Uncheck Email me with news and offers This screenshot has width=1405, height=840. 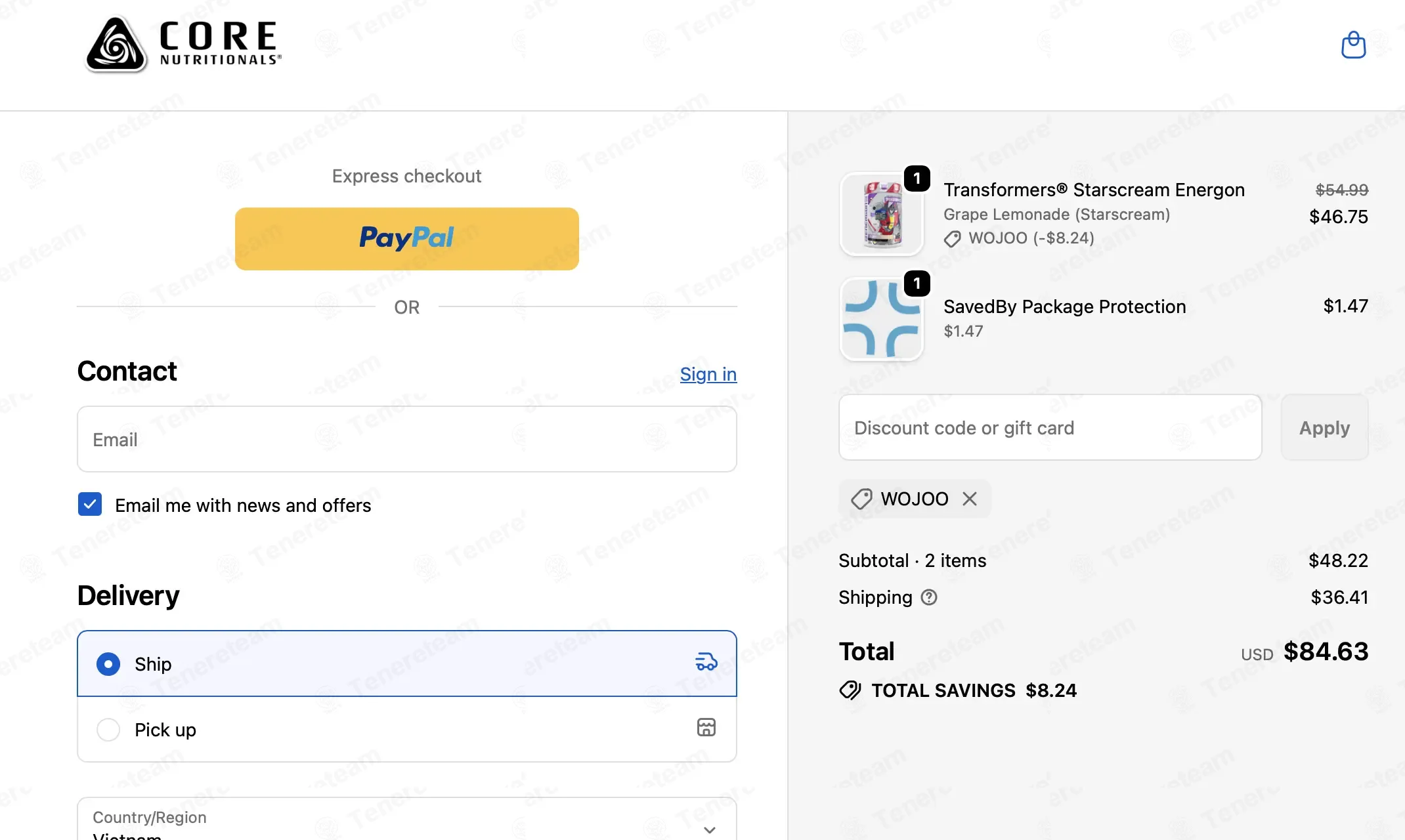[x=90, y=505]
